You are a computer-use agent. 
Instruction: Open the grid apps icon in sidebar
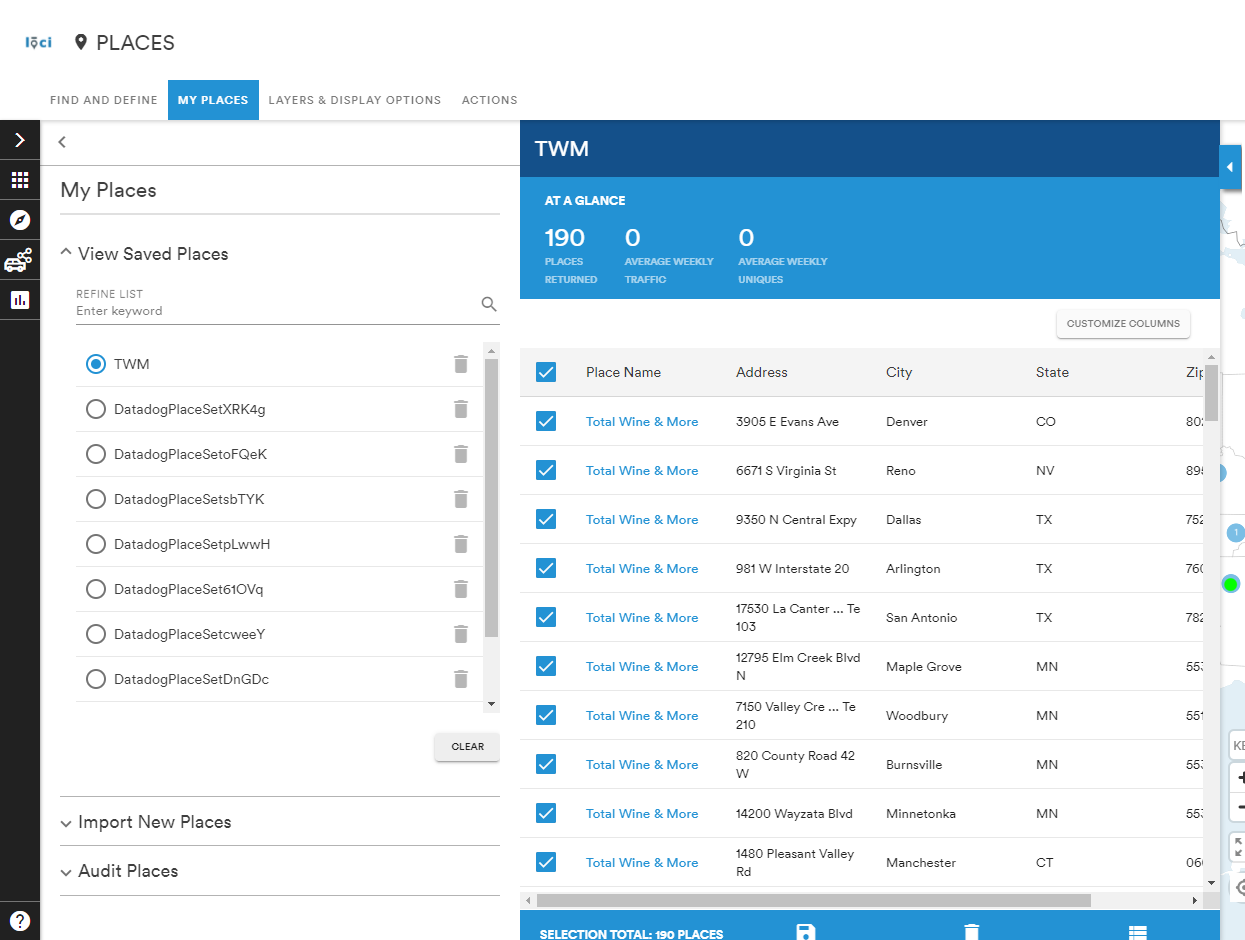[x=20, y=180]
